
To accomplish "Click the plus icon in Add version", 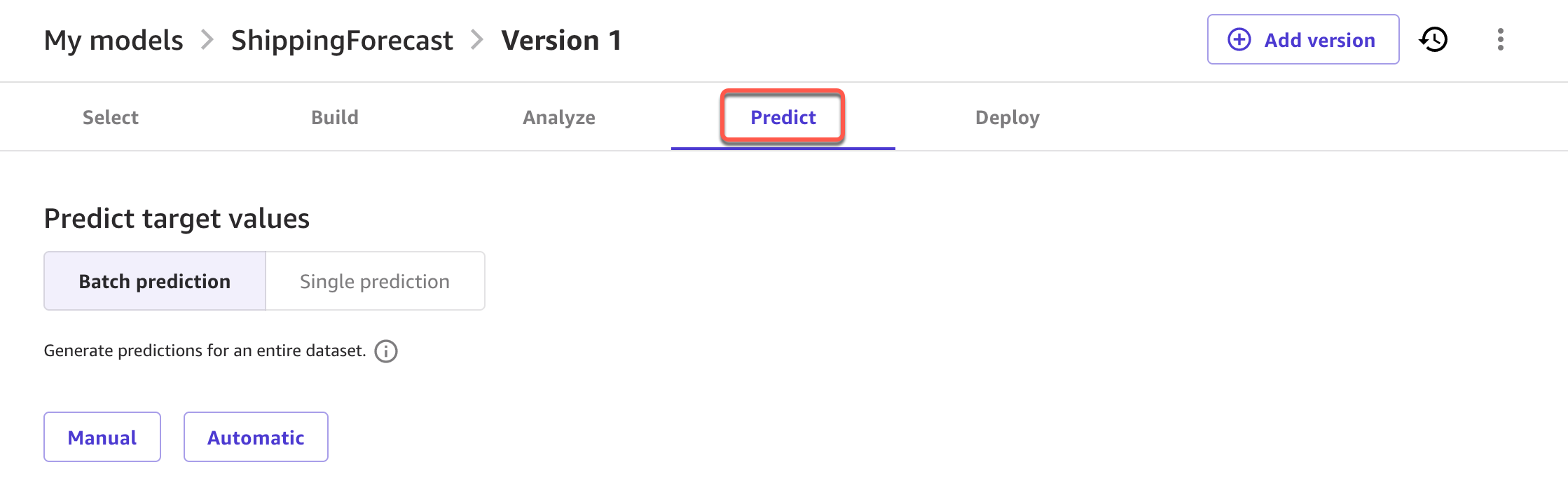I will tap(1239, 39).
